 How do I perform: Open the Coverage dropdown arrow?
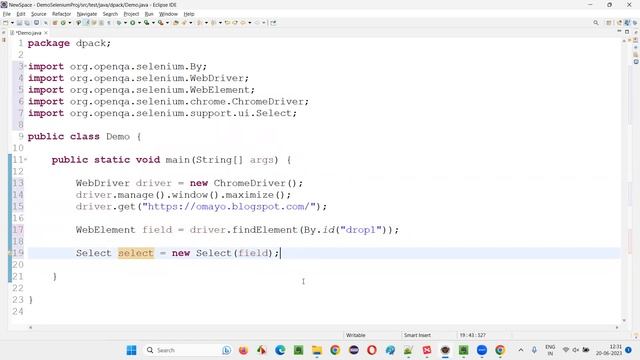153,23
